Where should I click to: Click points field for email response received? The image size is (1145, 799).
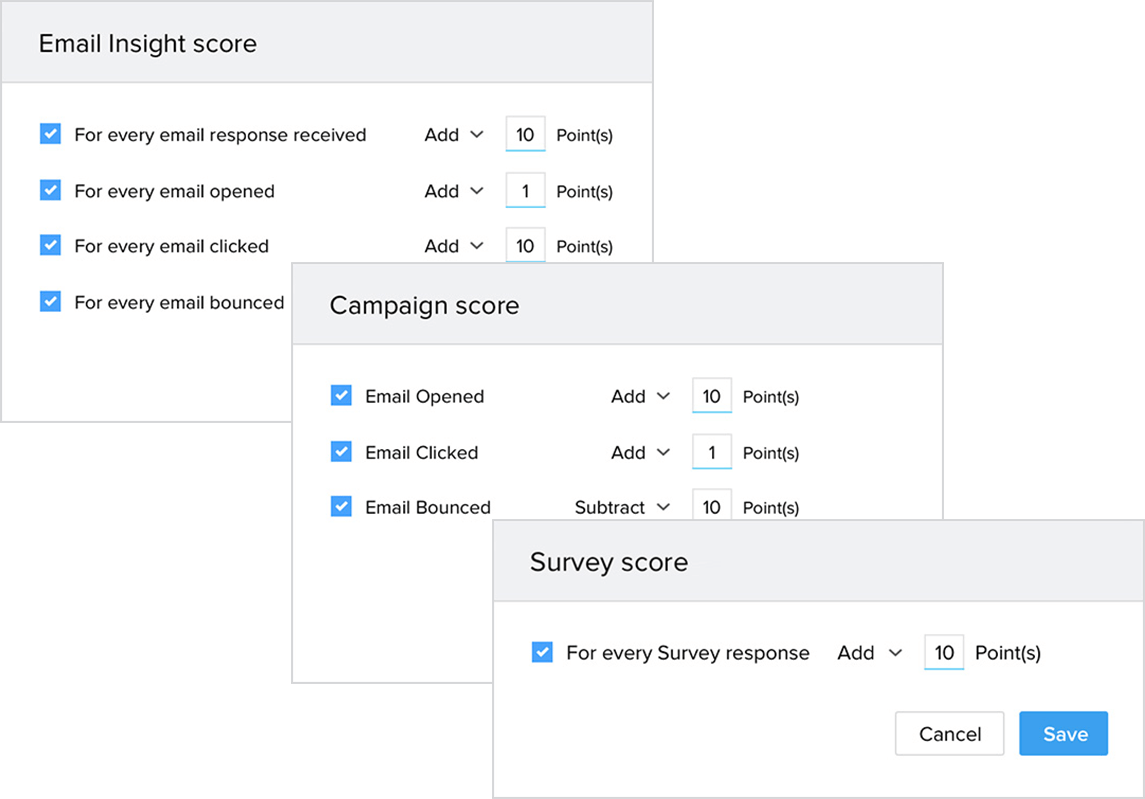tap(525, 134)
